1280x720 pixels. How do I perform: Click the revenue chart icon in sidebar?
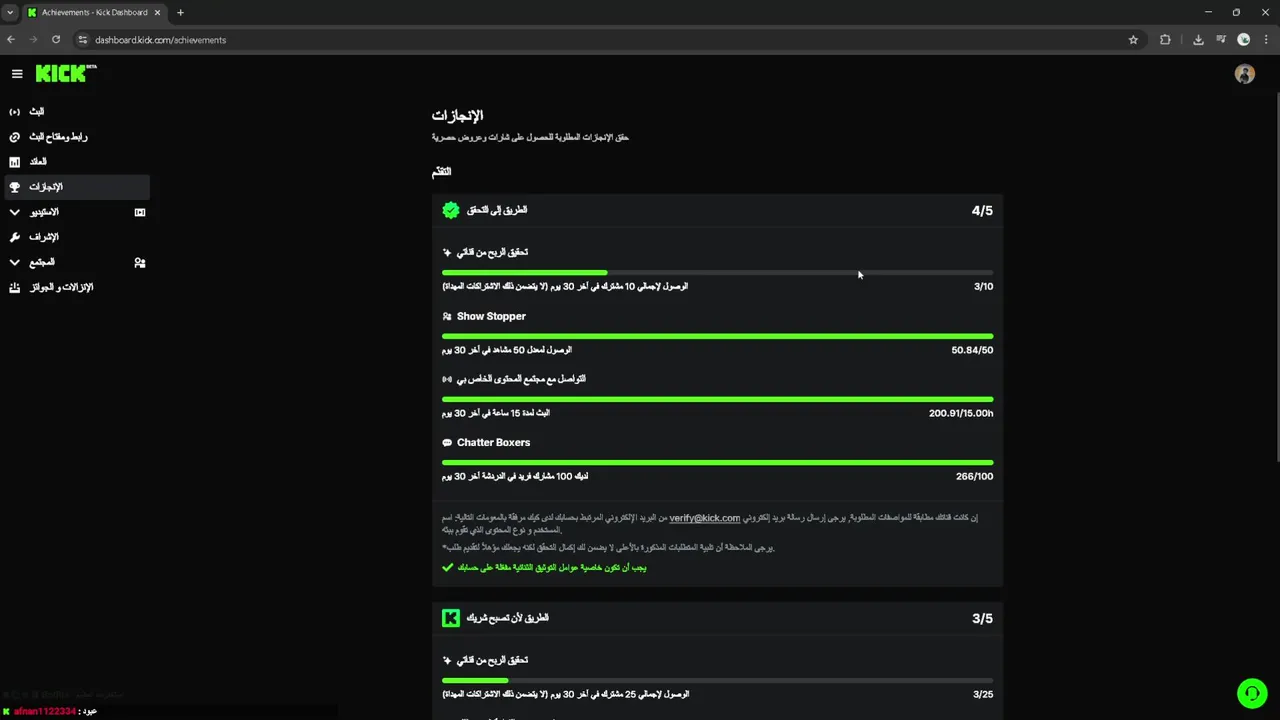point(14,162)
